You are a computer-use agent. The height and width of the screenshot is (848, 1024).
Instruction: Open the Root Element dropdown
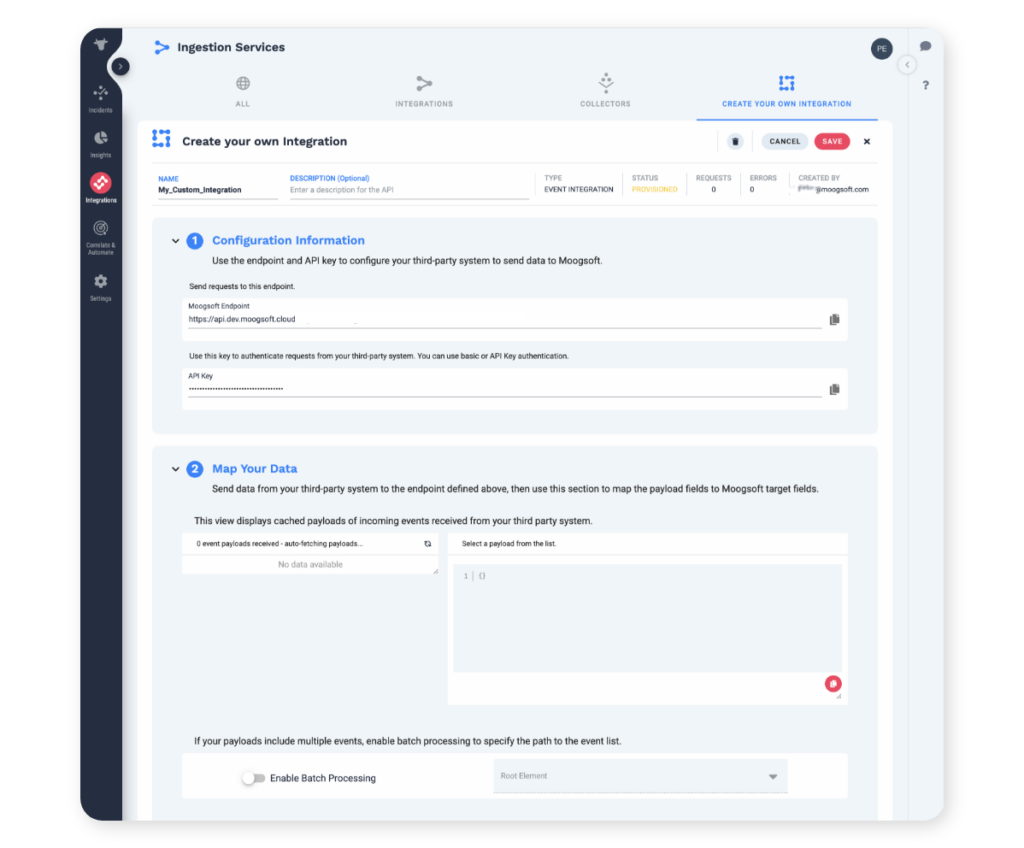coord(640,776)
